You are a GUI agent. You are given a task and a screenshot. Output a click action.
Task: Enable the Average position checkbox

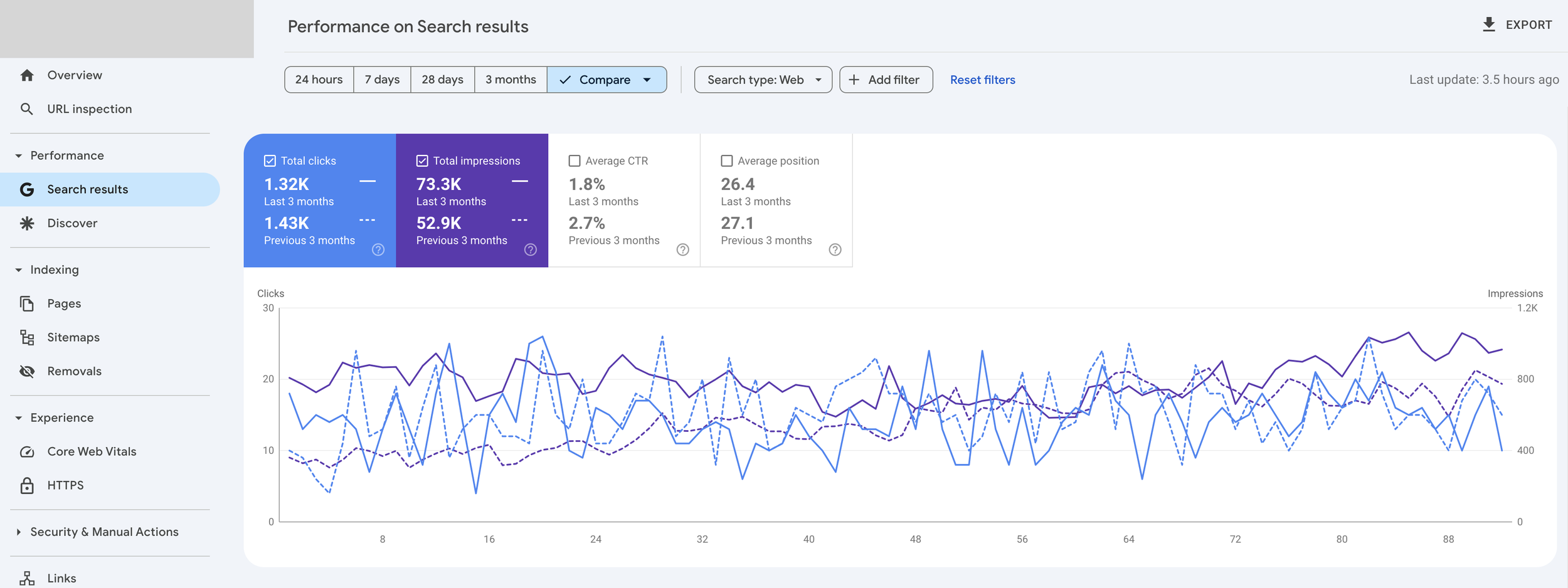(727, 161)
